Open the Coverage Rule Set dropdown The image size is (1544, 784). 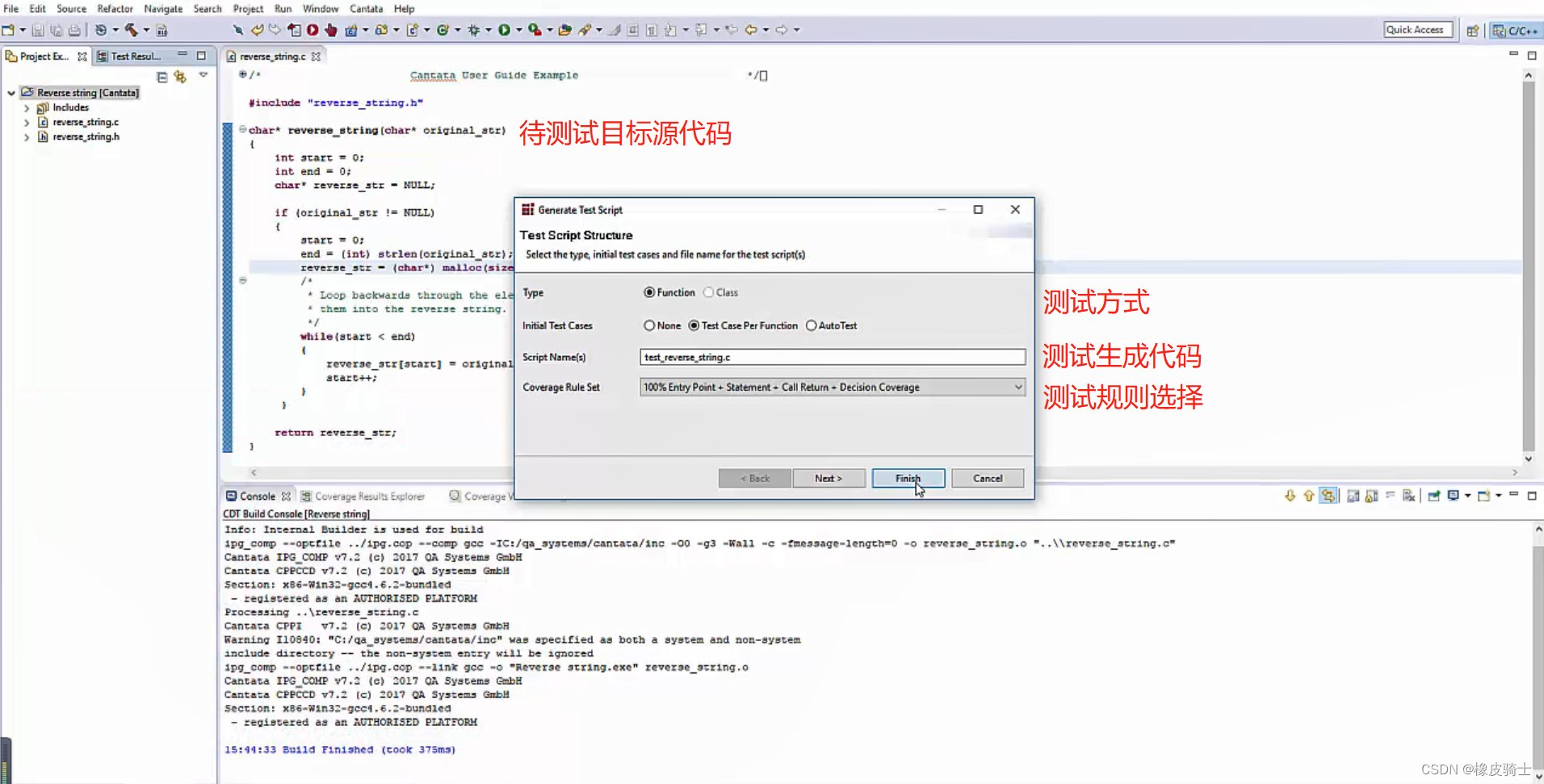click(833, 387)
